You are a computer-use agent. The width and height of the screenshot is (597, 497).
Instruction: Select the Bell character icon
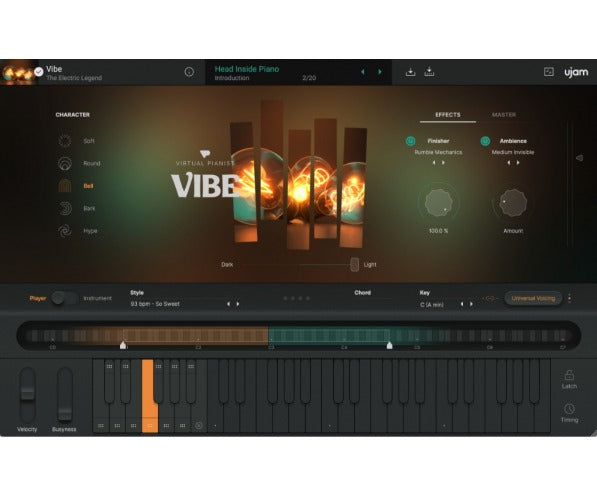65,186
